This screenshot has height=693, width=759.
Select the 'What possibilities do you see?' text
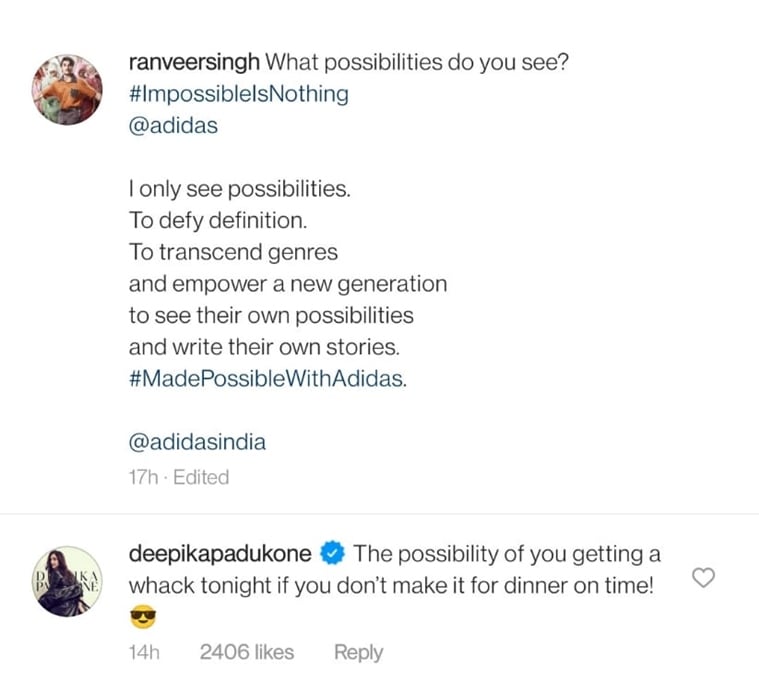point(417,62)
